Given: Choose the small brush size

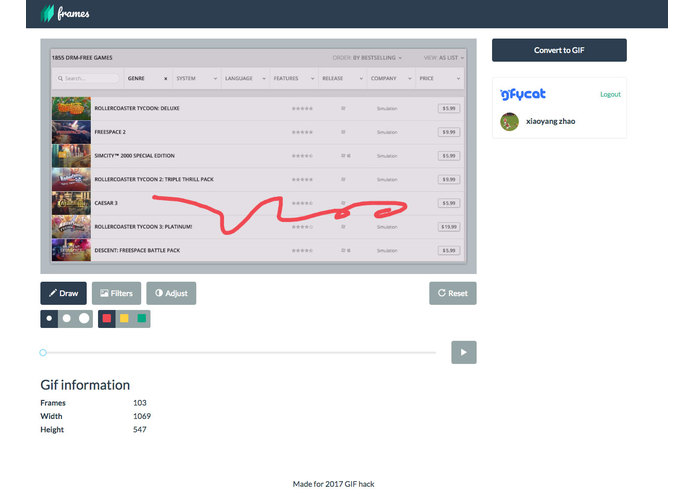Looking at the screenshot, I should [x=49, y=319].
